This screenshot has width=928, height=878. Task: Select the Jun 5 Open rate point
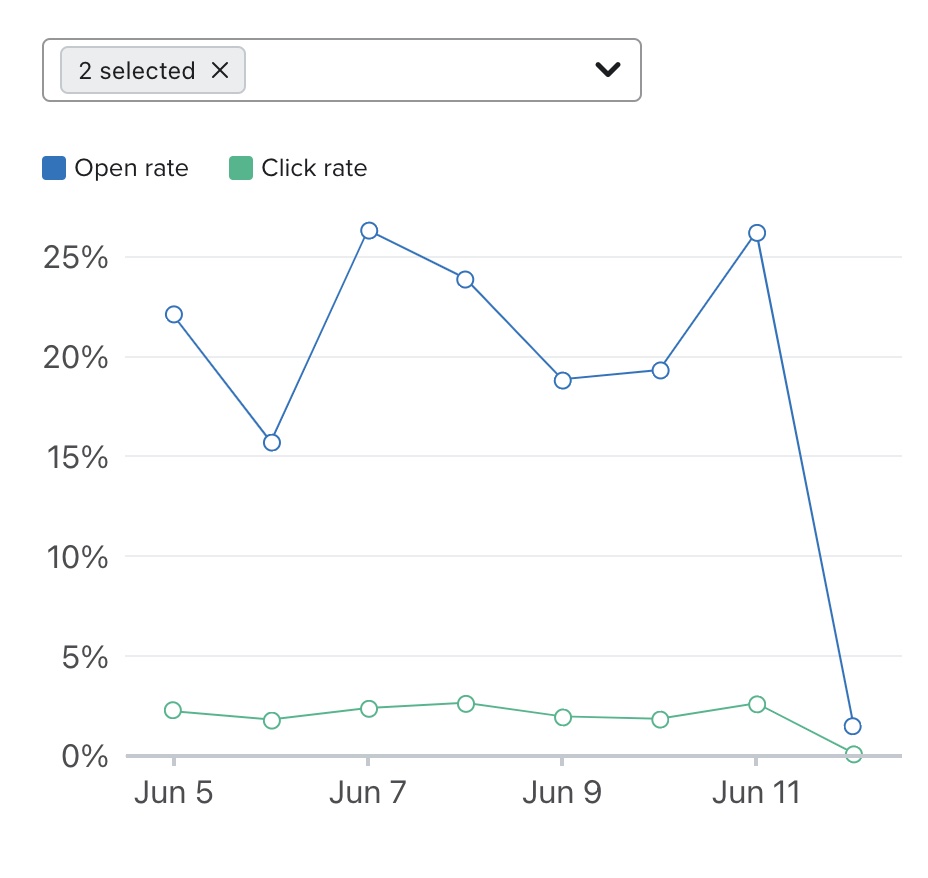click(x=174, y=314)
